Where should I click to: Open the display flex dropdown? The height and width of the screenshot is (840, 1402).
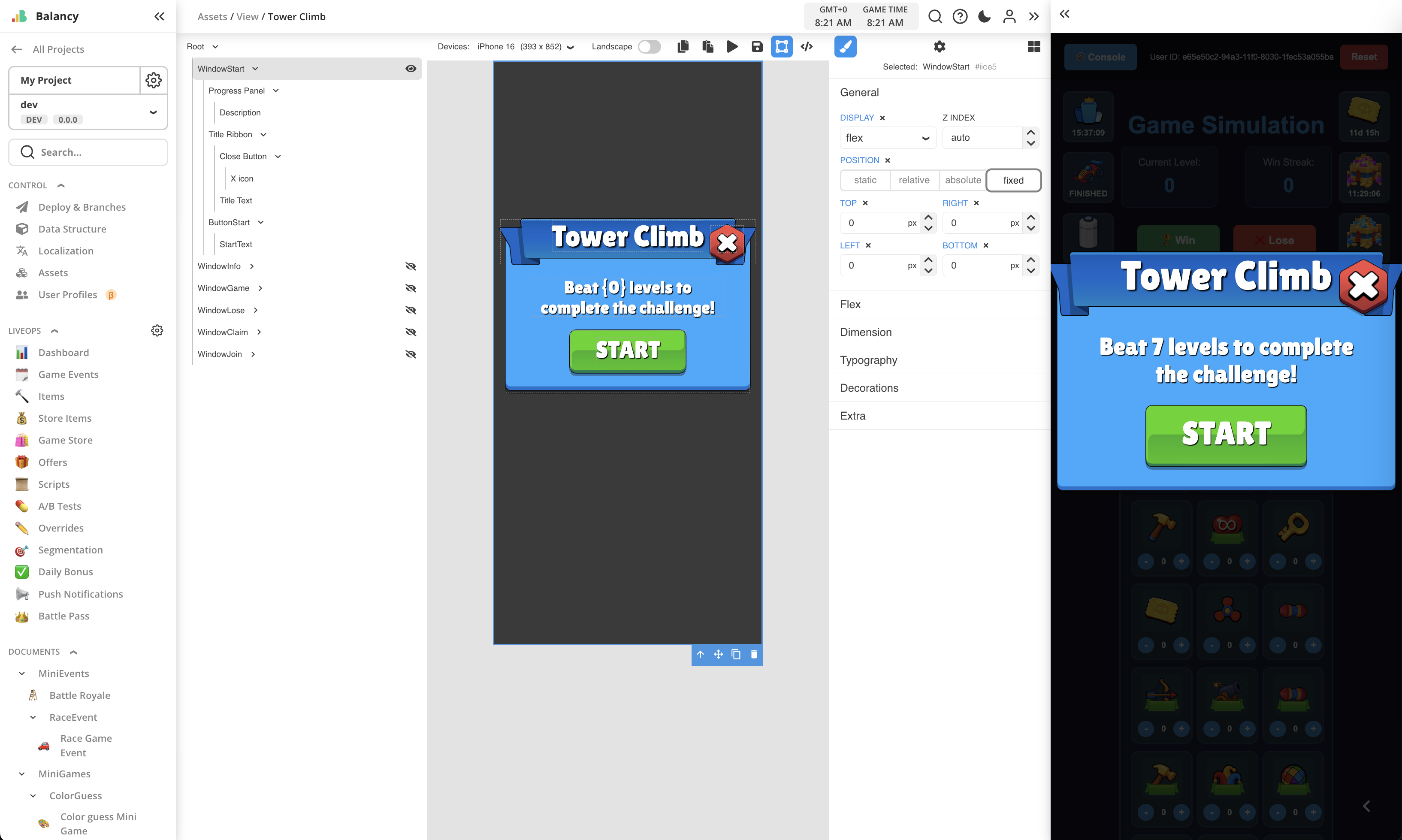[888, 138]
